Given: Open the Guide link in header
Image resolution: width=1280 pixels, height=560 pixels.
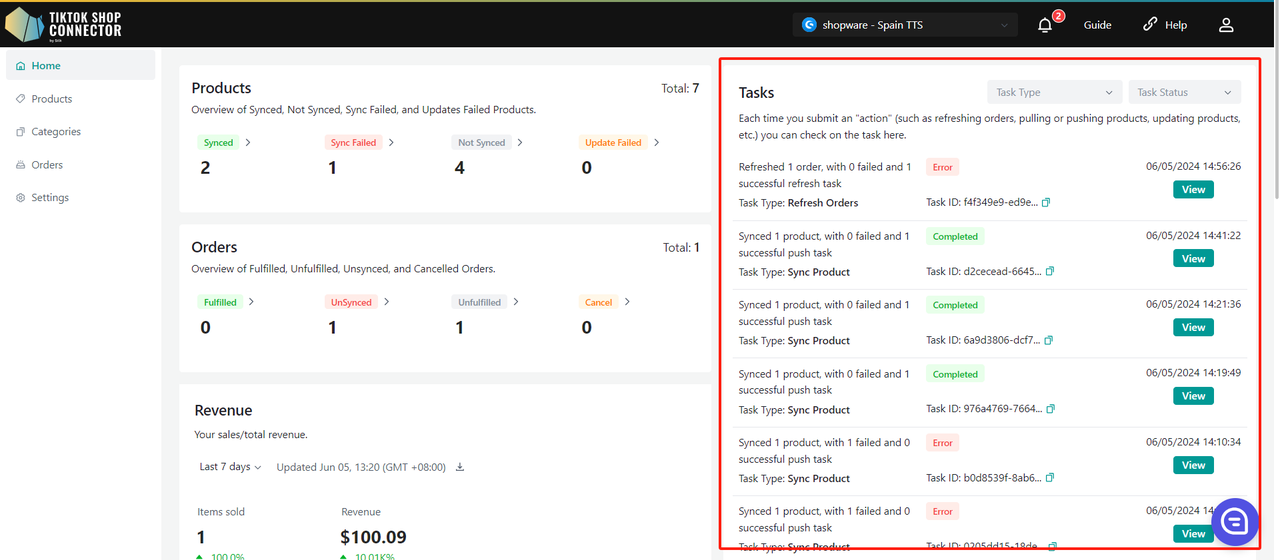Looking at the screenshot, I should 1097,25.
